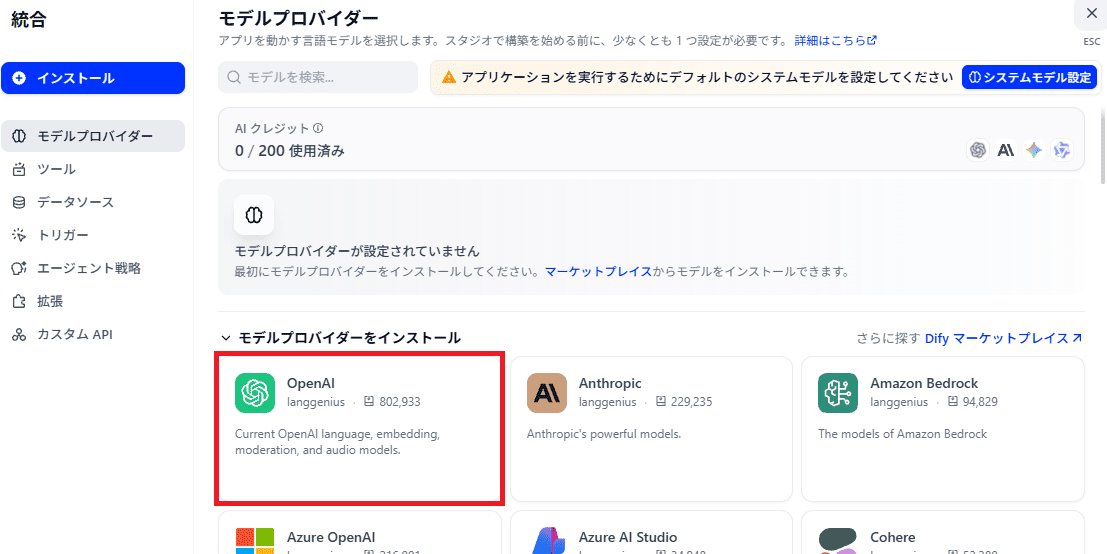Click the トリガー sidebar icon
This screenshot has height=554, width=1107.
(x=20, y=235)
